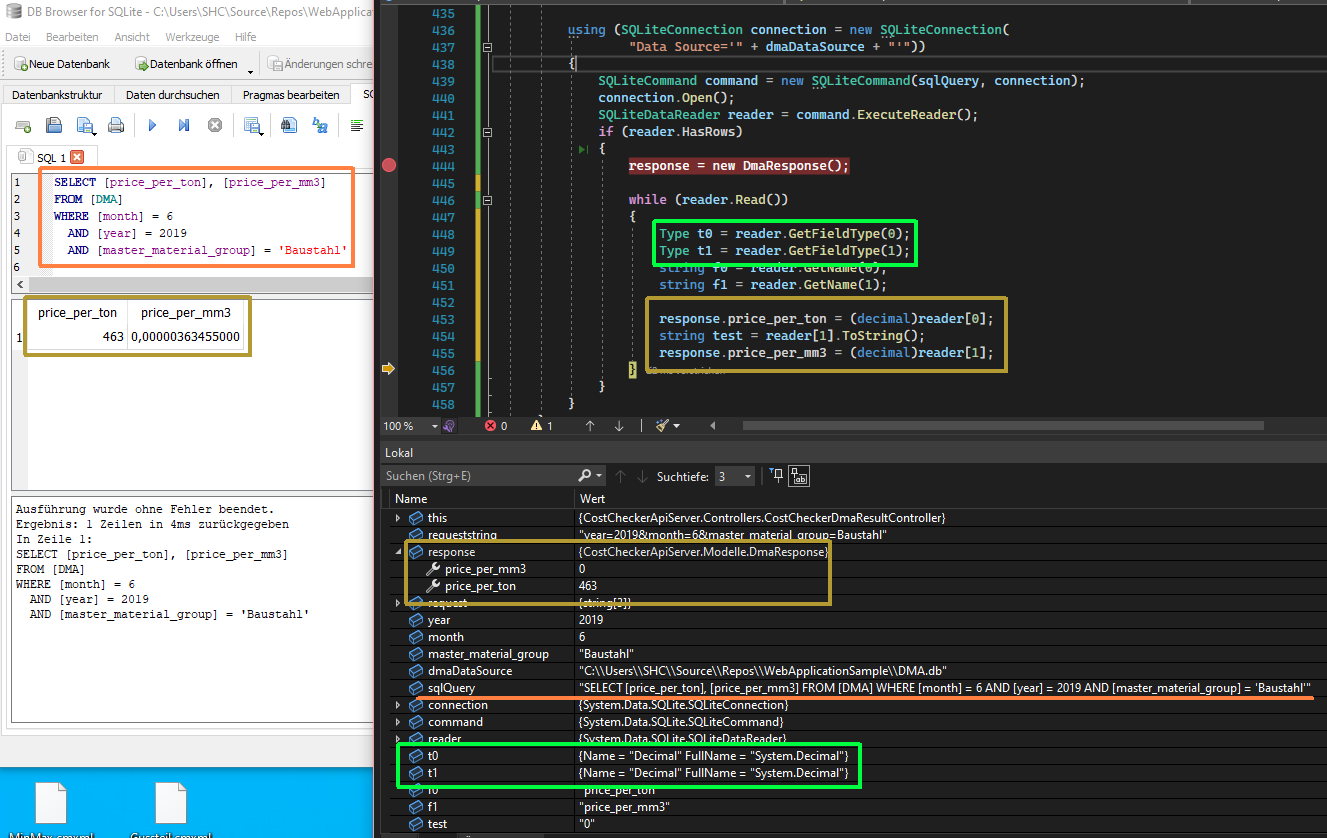Click the open new tab icon
Viewport: 1327px width, 838px height.
coord(22,126)
